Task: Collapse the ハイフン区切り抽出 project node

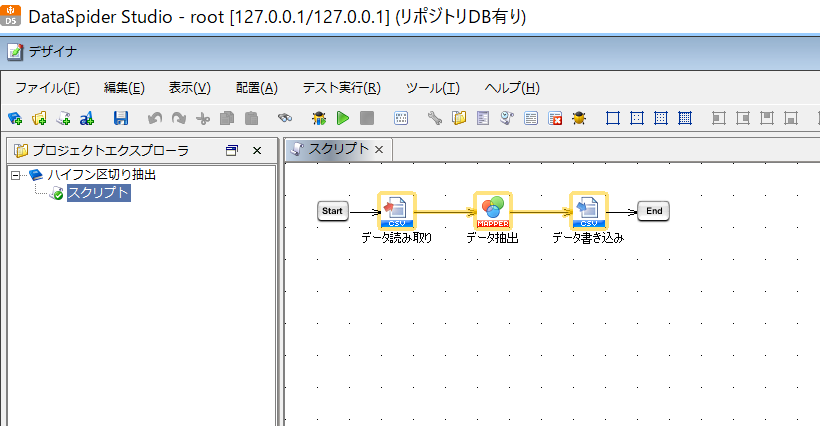Action: pos(16,175)
